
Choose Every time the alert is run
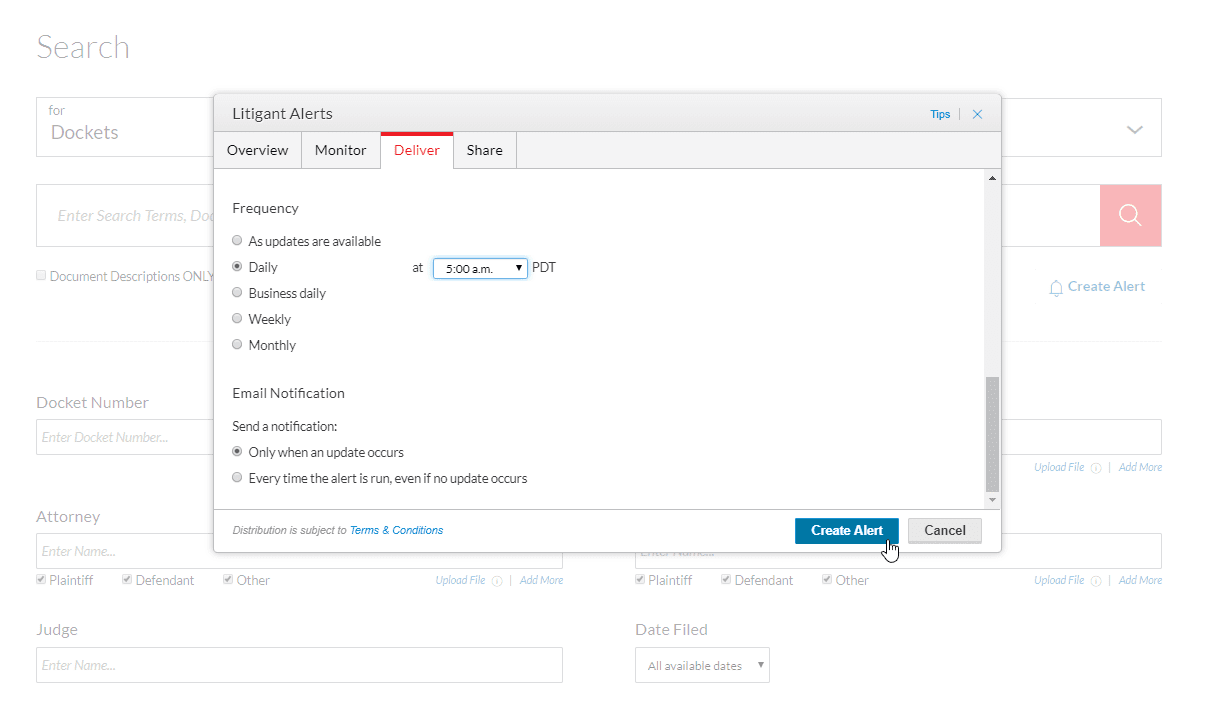point(237,478)
